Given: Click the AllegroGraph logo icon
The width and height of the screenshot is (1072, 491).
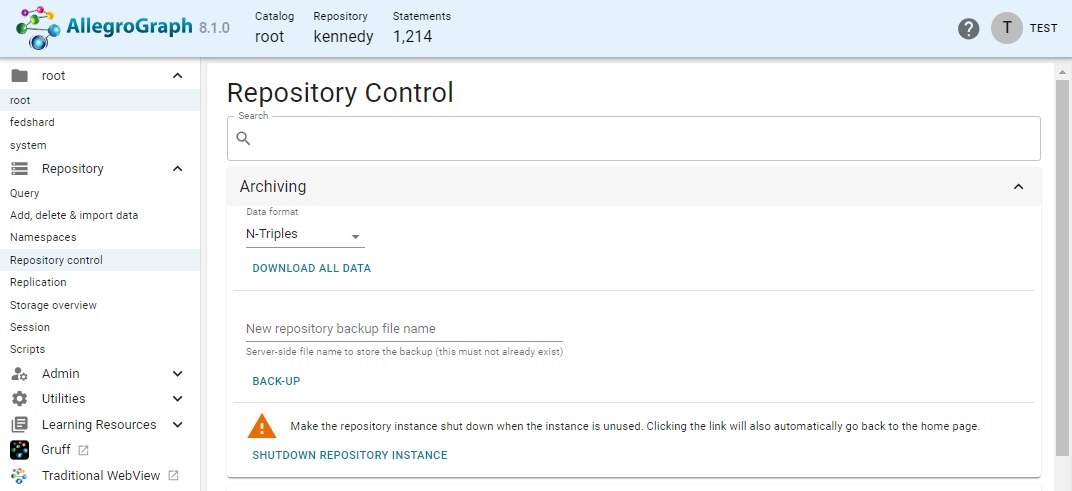Looking at the screenshot, I should pyautogui.click(x=38, y=28).
